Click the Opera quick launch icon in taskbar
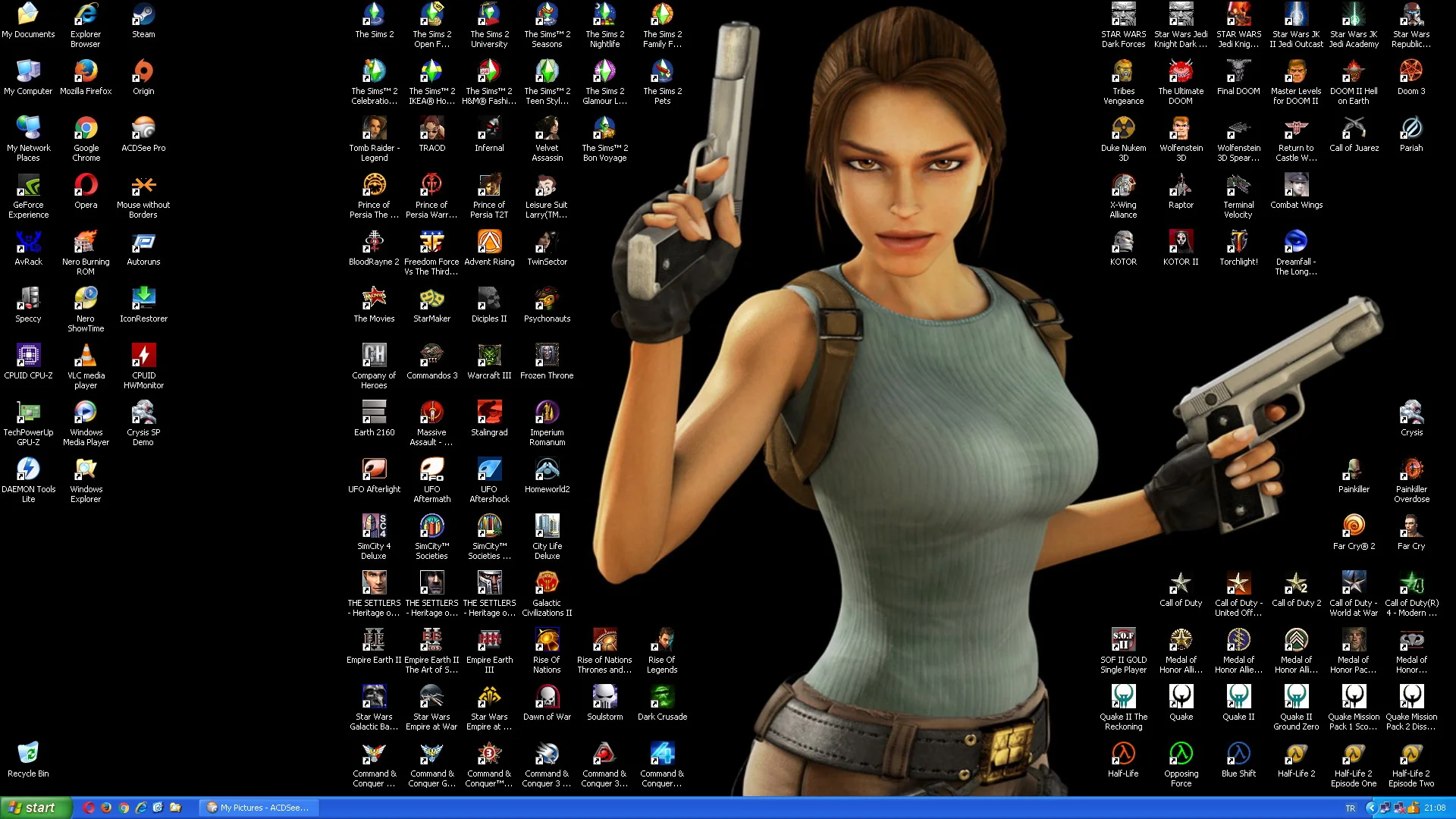 click(x=89, y=808)
